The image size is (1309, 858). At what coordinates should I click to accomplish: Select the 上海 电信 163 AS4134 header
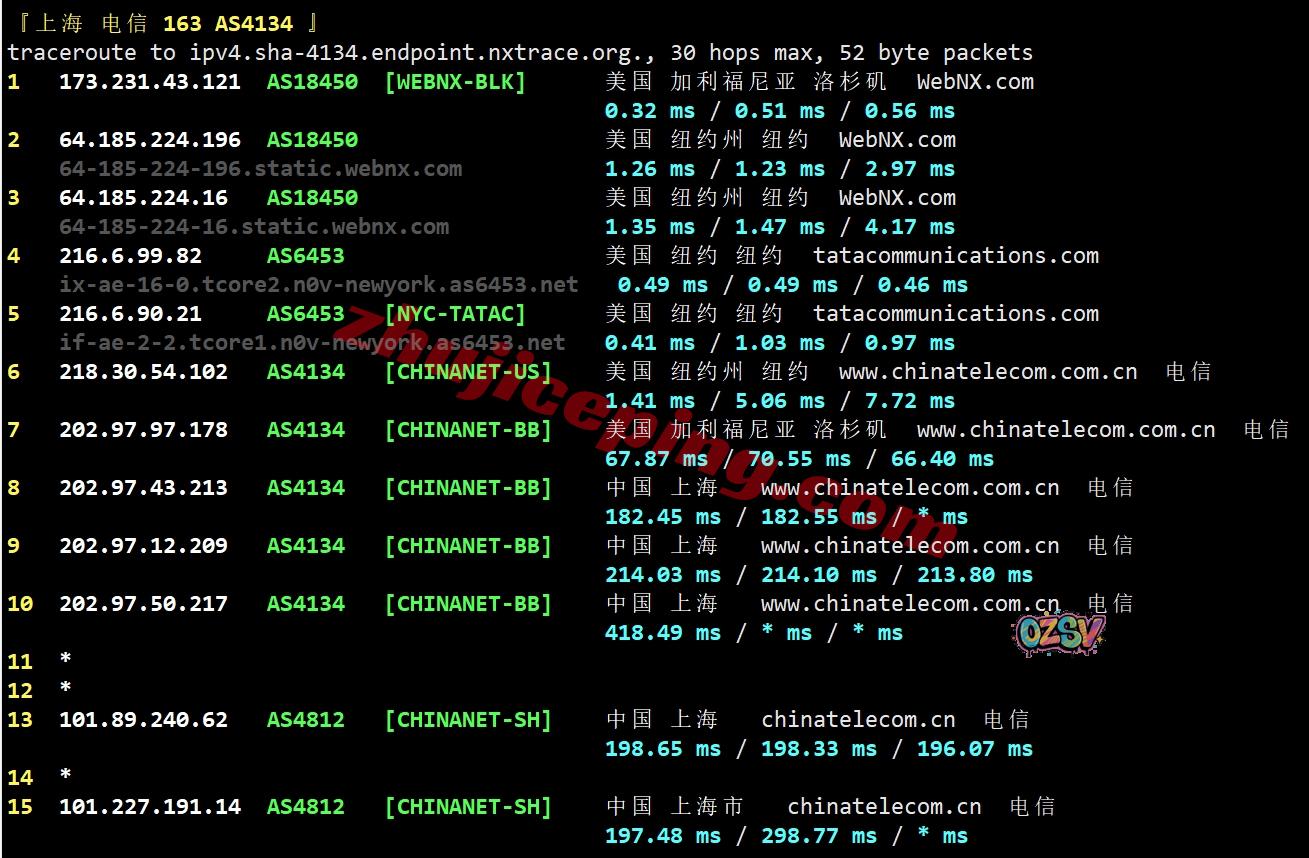pos(167,23)
